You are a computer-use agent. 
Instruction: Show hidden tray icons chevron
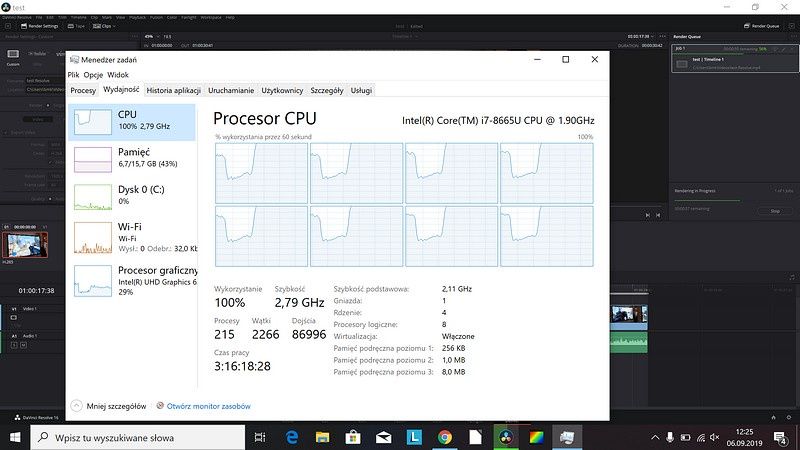[x=655, y=437]
